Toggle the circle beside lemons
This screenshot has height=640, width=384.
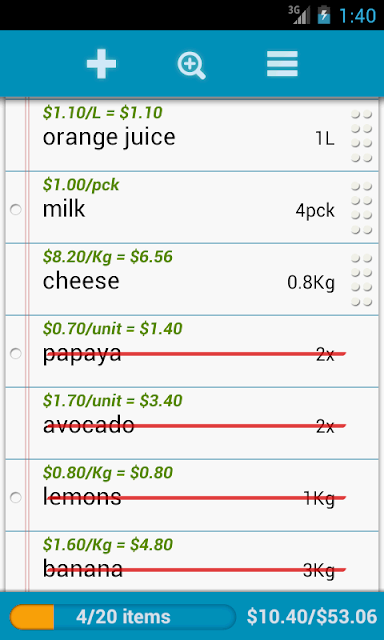pyautogui.click(x=16, y=498)
